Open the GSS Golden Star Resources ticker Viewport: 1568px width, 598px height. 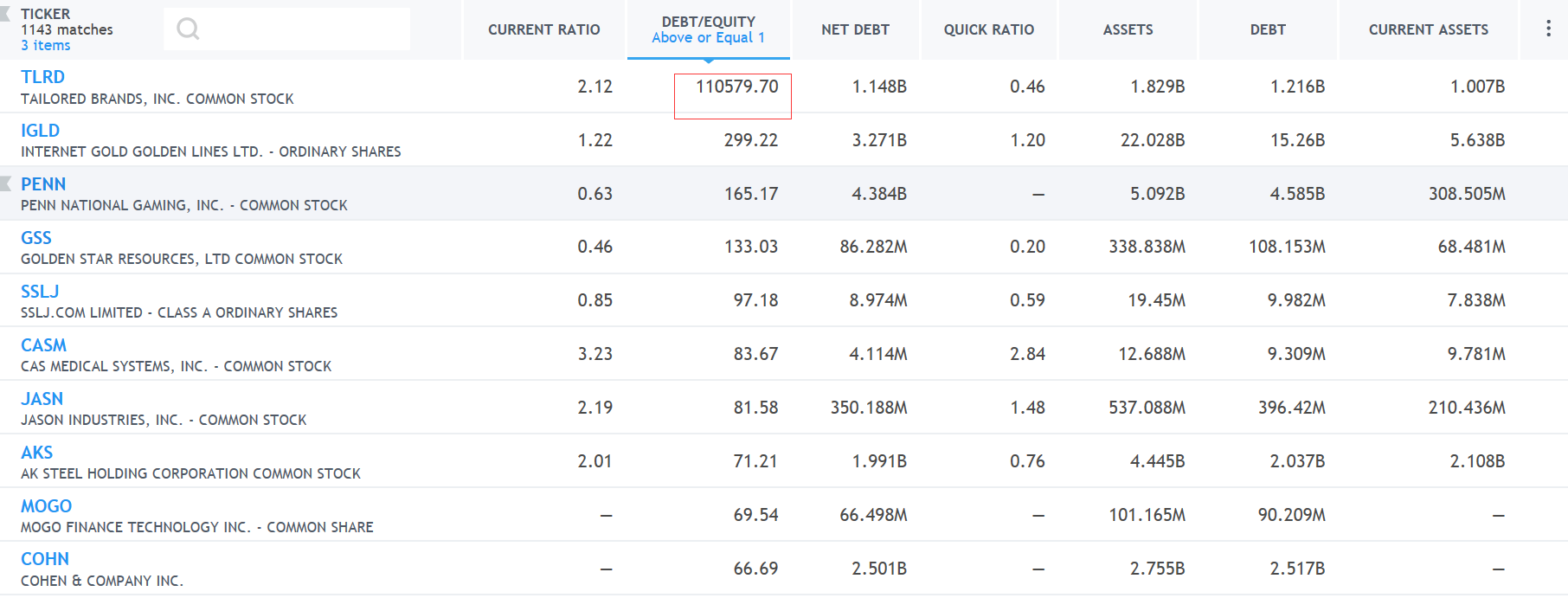coord(36,238)
